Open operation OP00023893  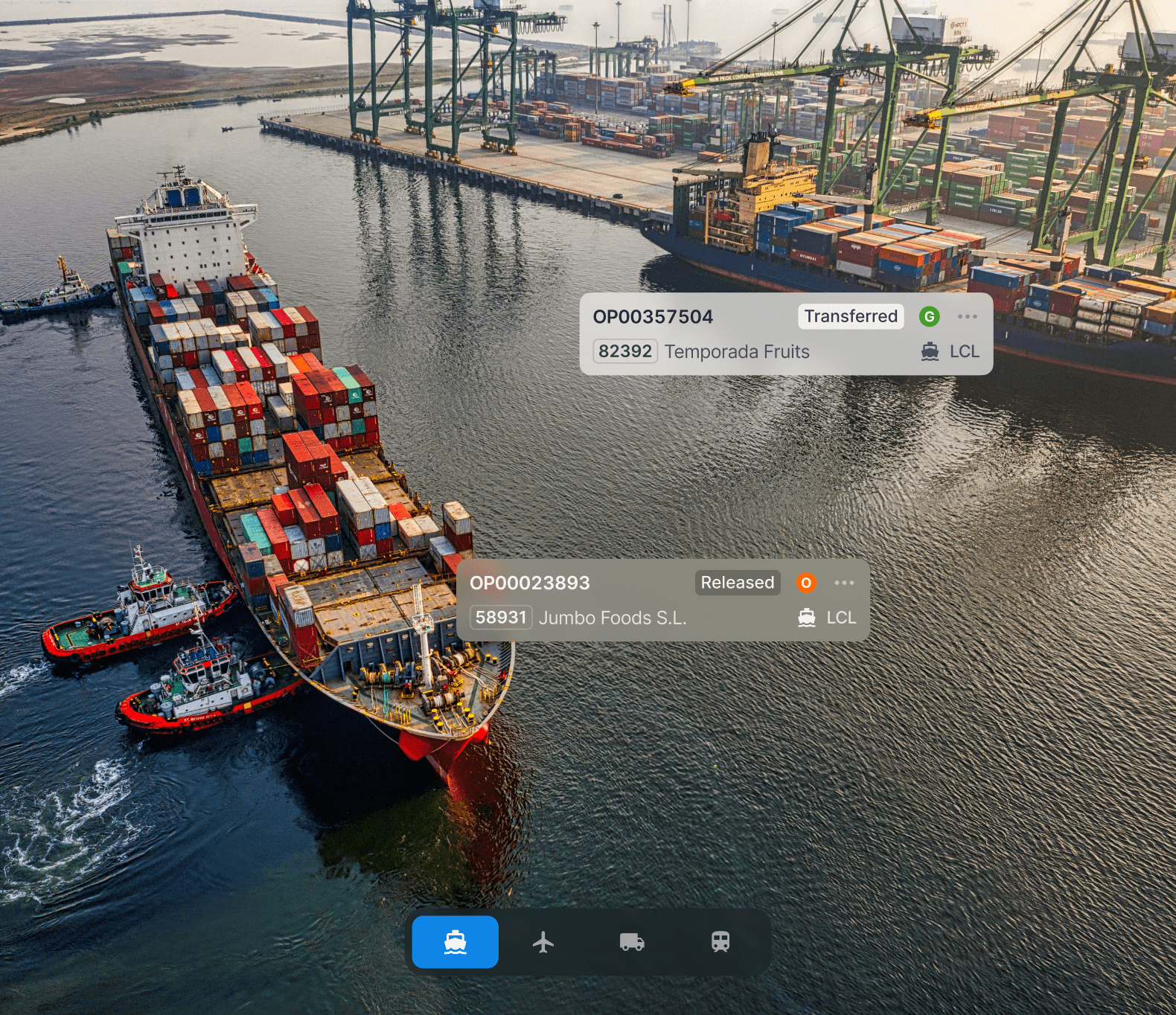[530, 583]
